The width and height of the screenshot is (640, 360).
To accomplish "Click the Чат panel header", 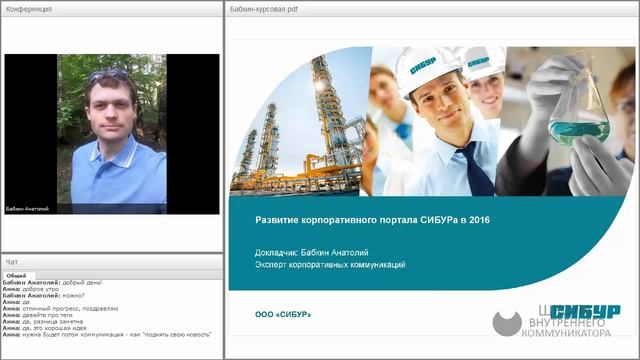I will pos(112,262).
